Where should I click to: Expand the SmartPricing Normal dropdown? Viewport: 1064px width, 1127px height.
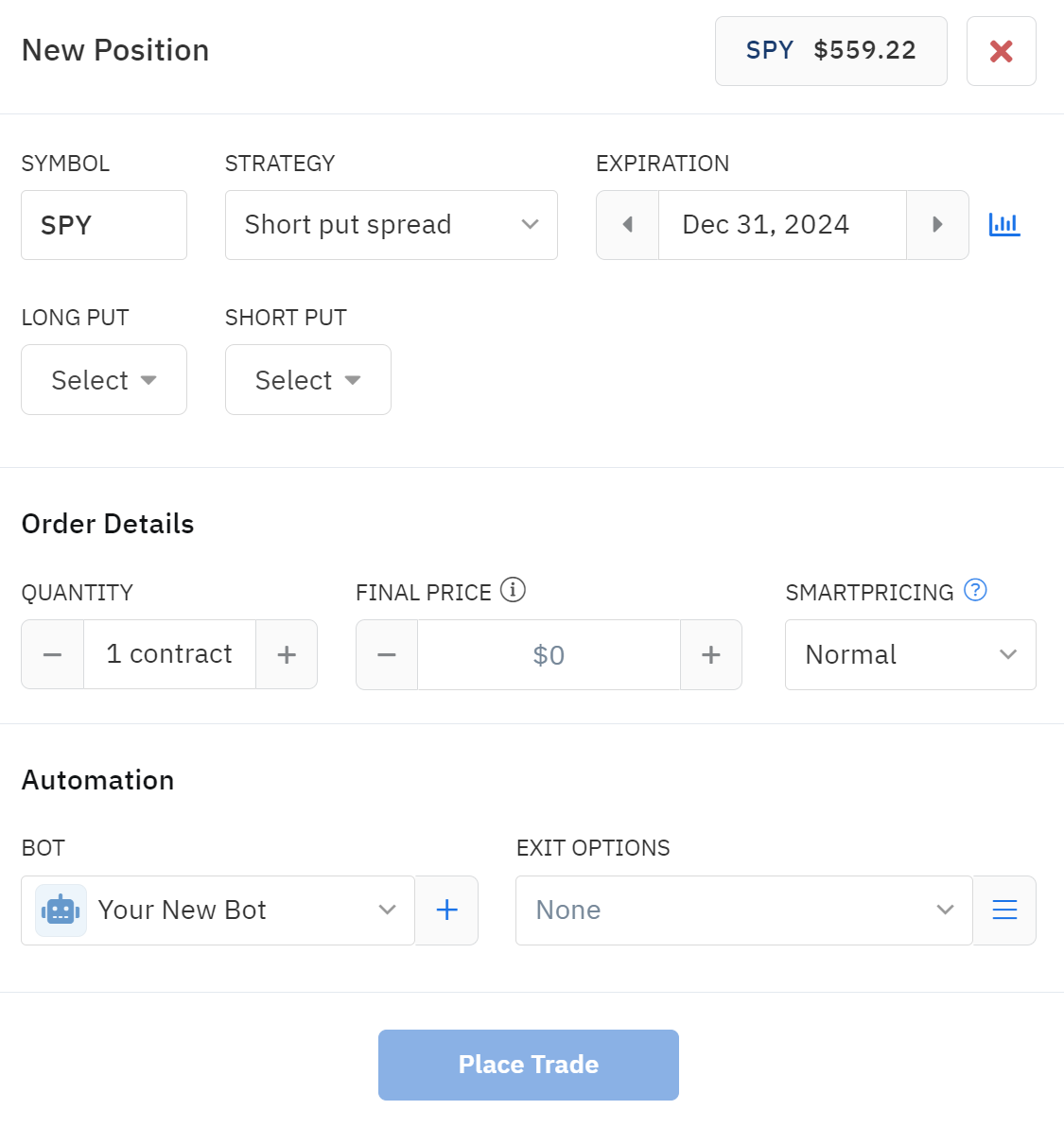tap(910, 654)
